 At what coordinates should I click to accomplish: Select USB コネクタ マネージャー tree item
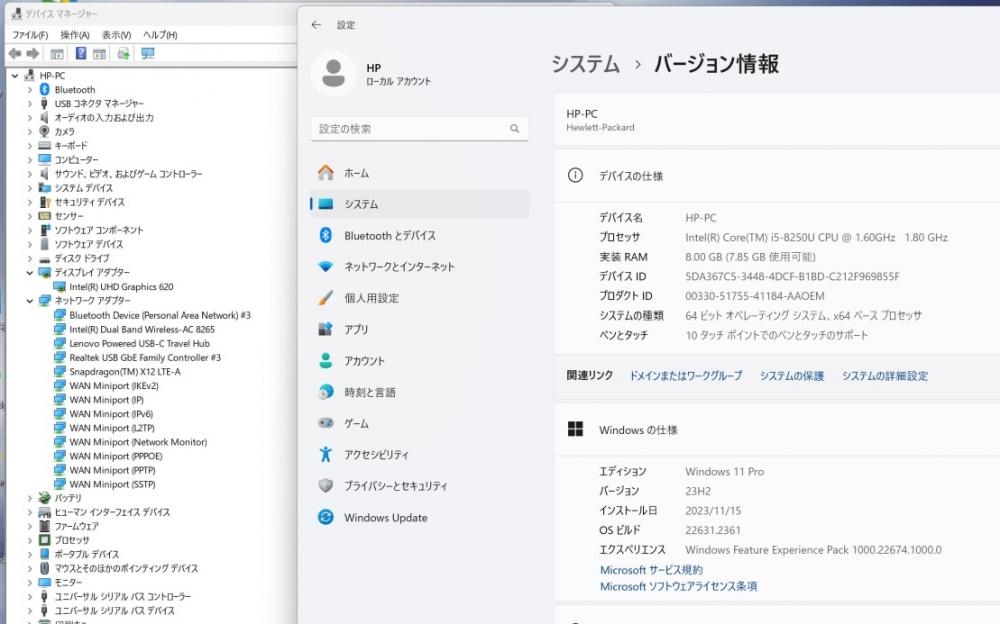click(x=99, y=103)
